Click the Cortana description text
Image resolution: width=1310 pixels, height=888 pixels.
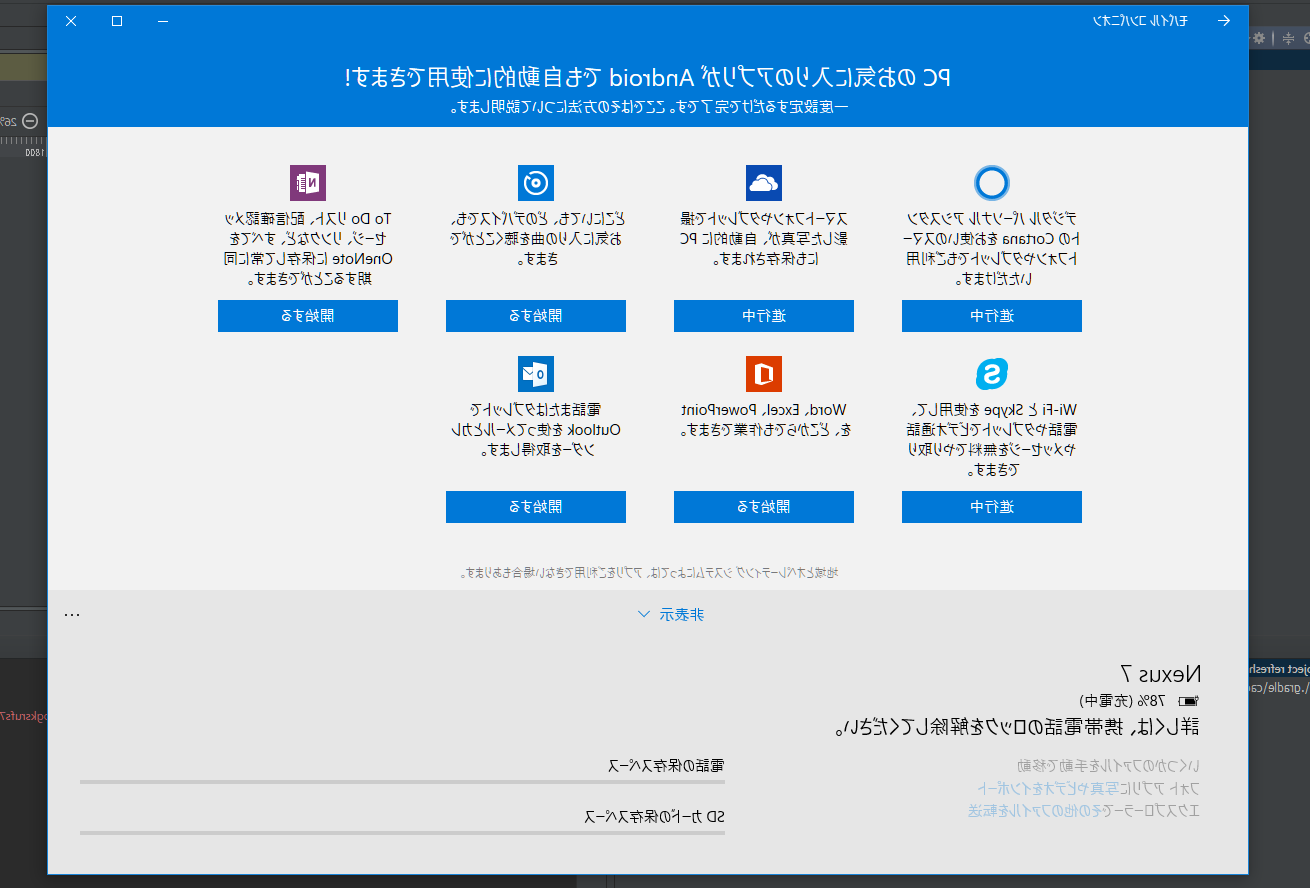[992, 248]
